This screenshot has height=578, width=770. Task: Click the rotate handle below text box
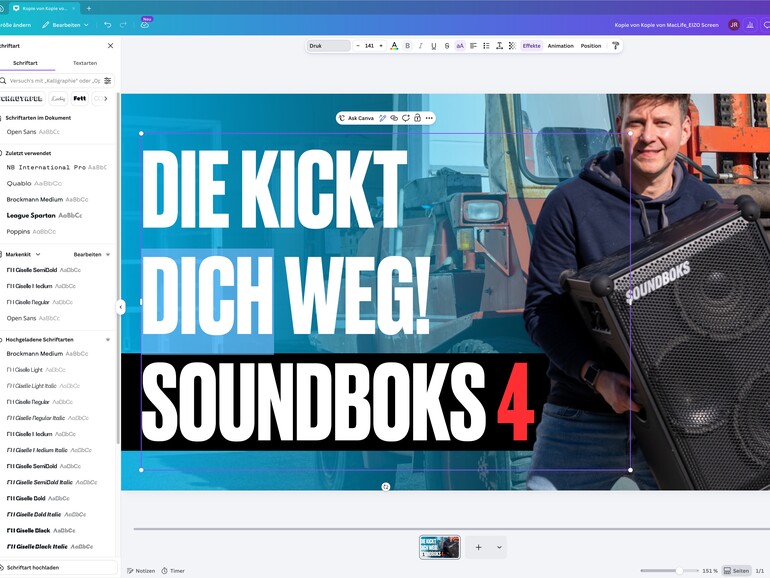[x=385, y=487]
